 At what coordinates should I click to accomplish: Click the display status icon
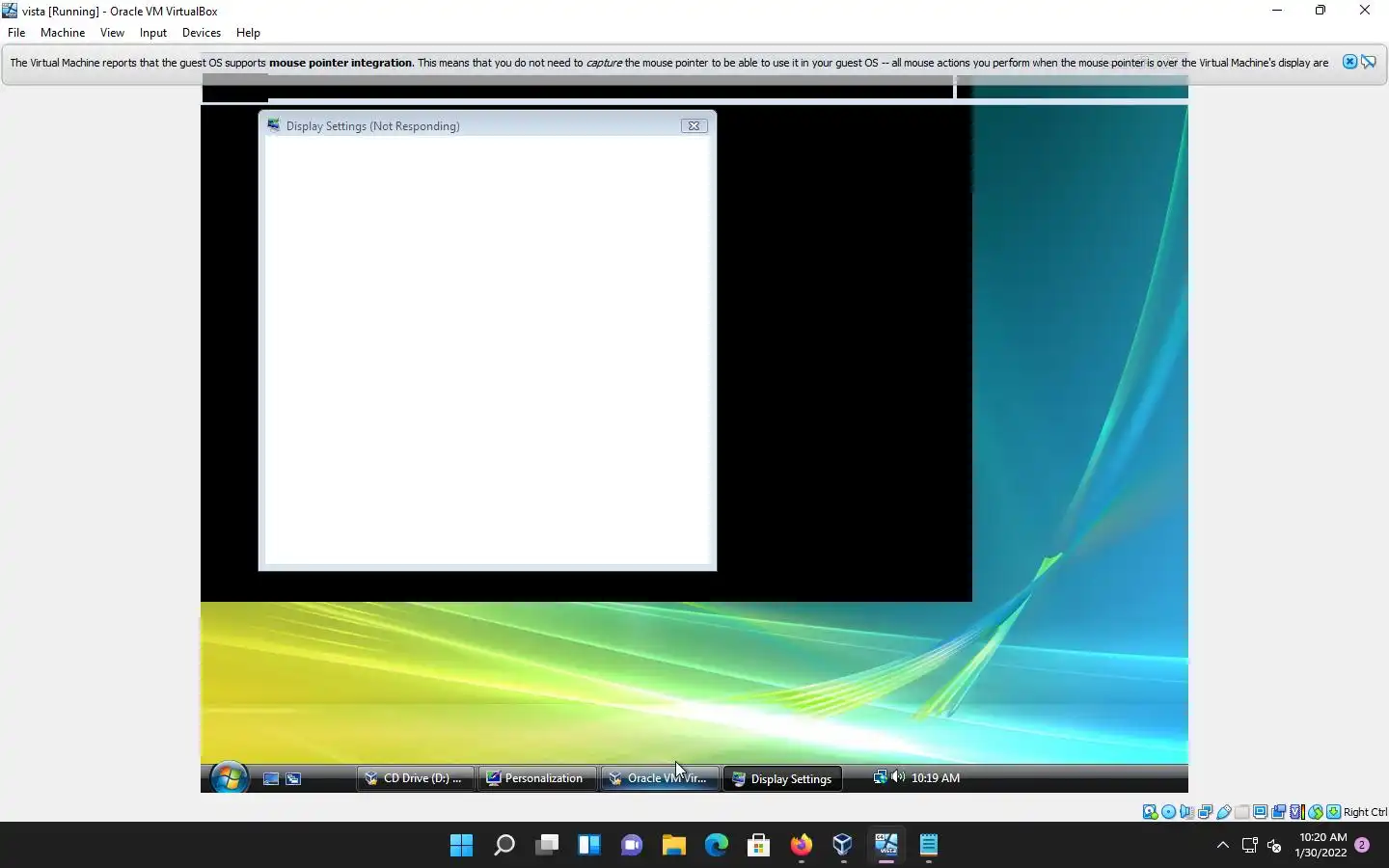1261,812
